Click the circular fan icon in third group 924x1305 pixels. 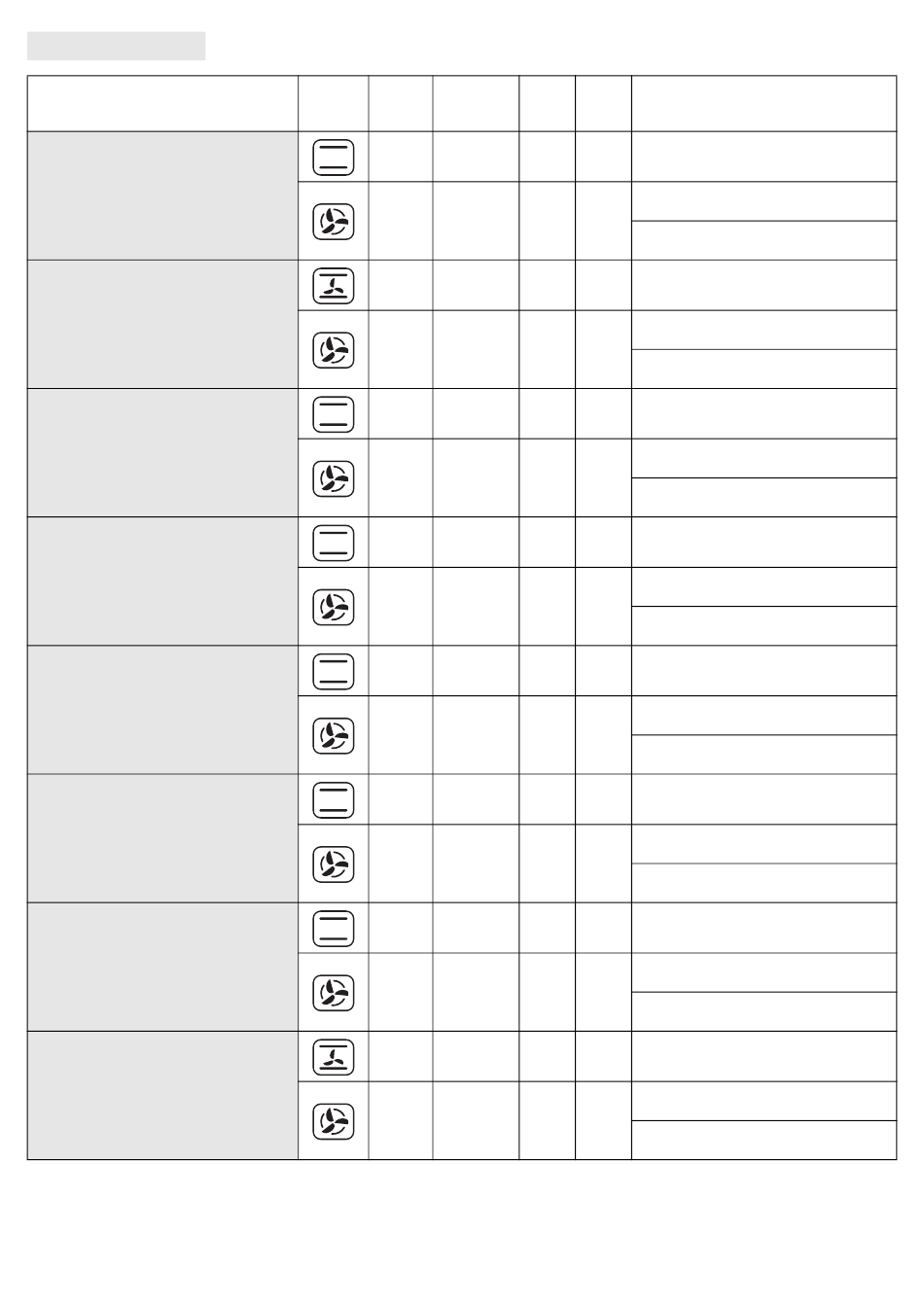(x=334, y=478)
